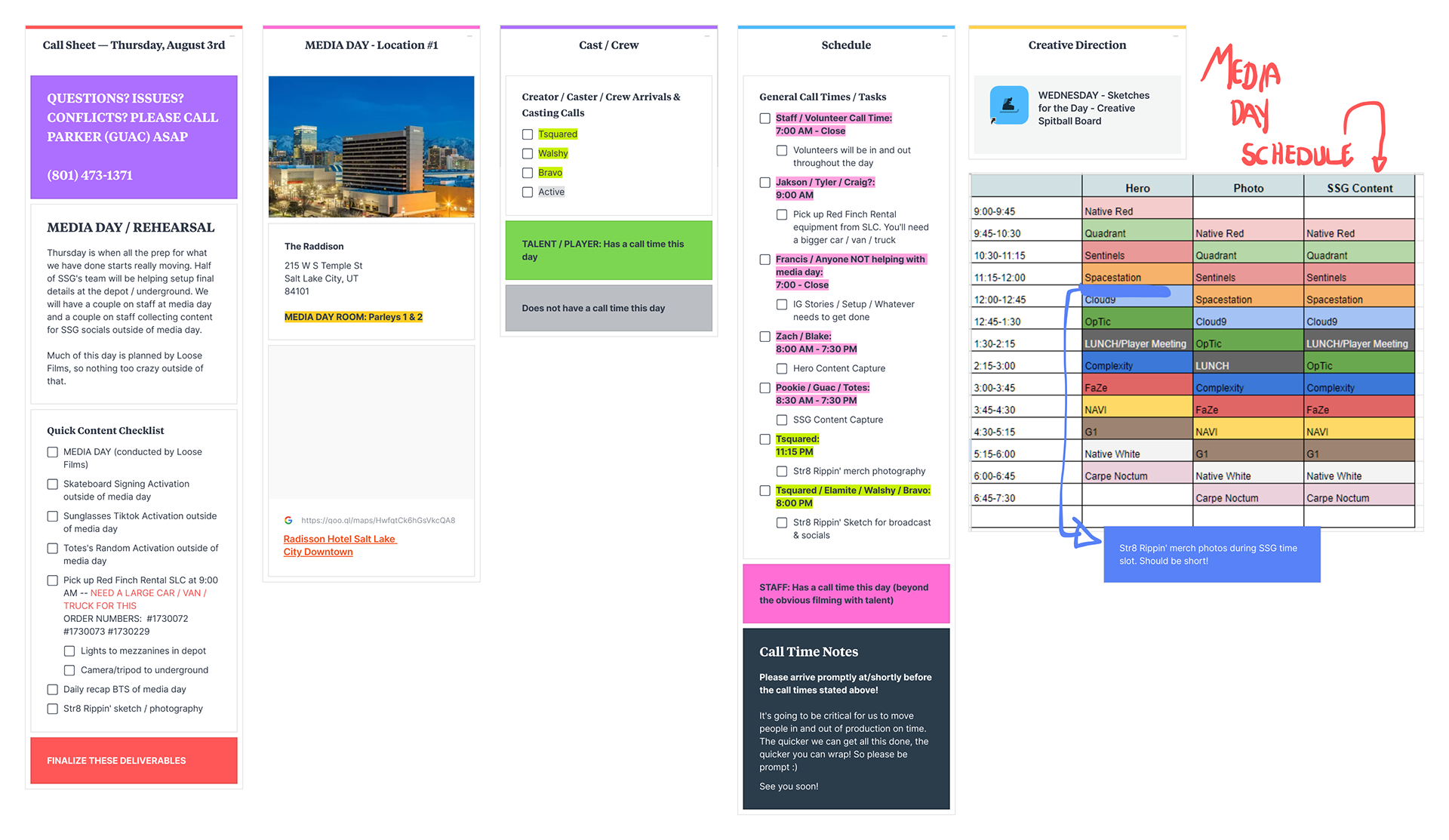Viewport: 1449px width, 840px height.
Task: Collapse the Call Sheet column
Action: click(232, 36)
